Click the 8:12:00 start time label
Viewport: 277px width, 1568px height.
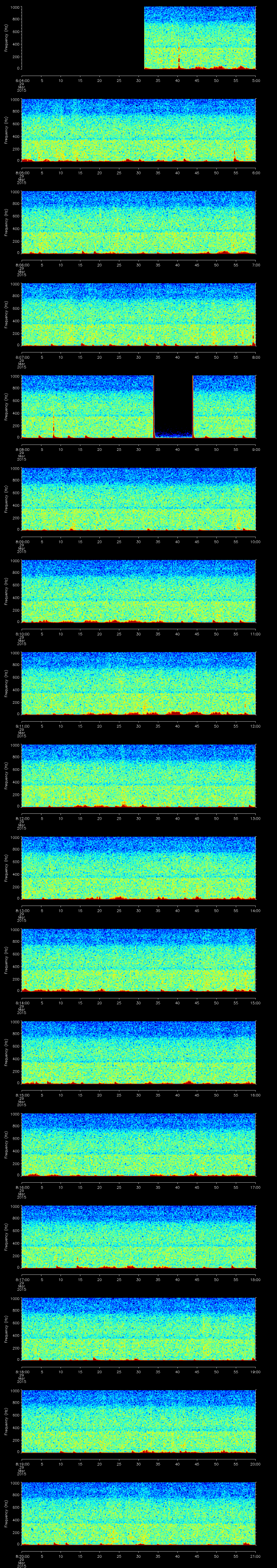(21, 818)
